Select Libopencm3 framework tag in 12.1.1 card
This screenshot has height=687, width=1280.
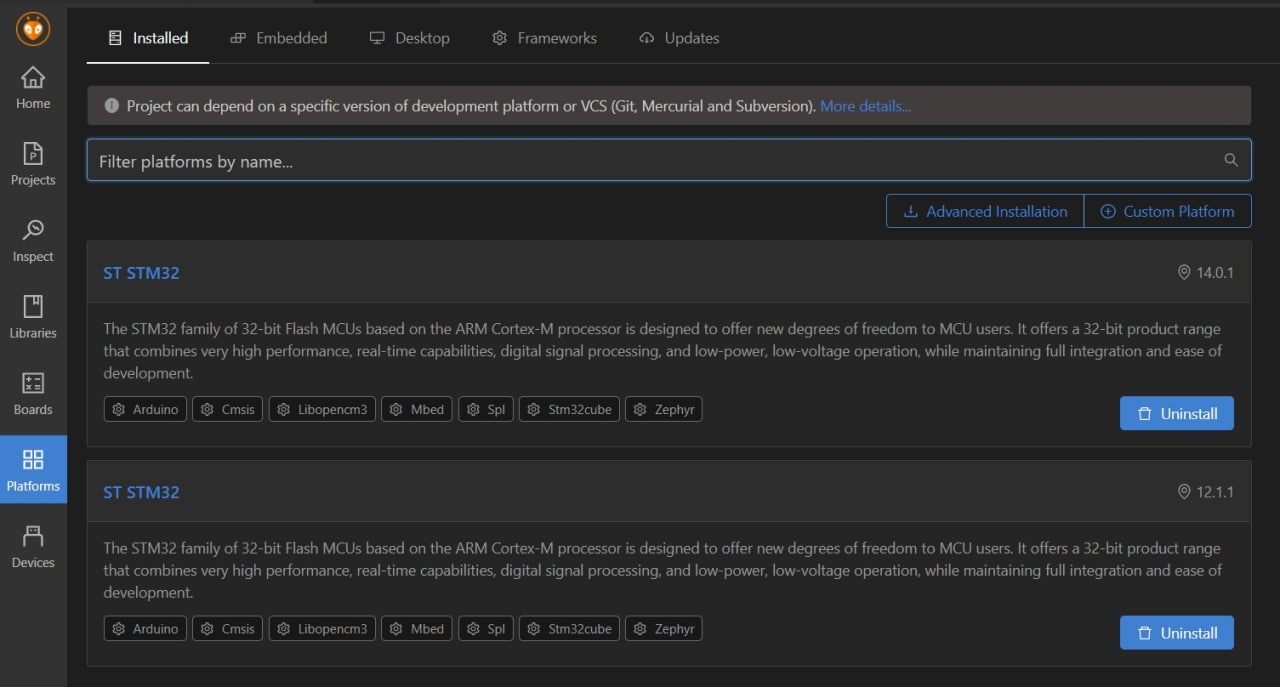(322, 629)
